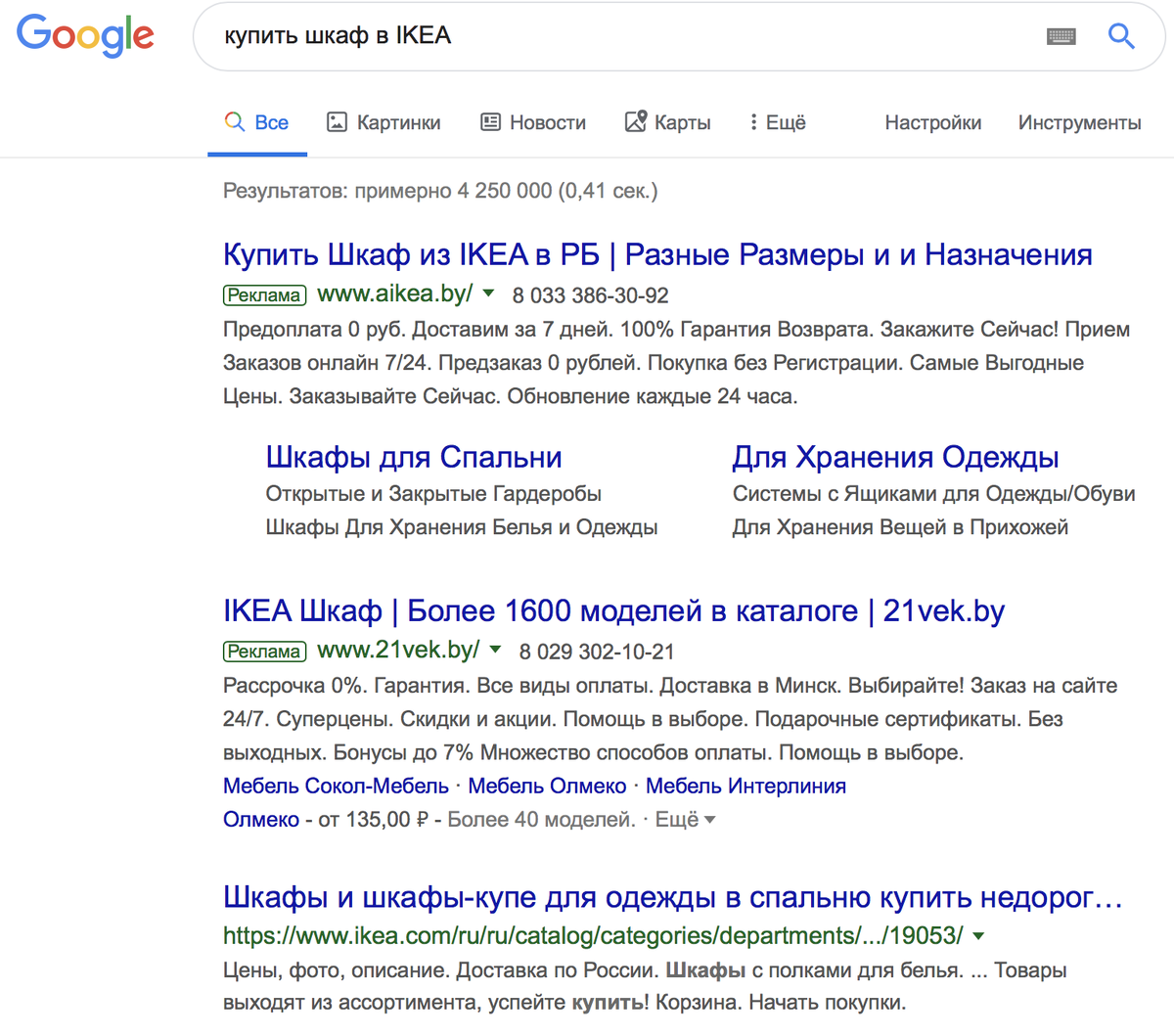Click the blue magnifier search button
This screenshot has width=1174, height=1036.
point(1121,36)
